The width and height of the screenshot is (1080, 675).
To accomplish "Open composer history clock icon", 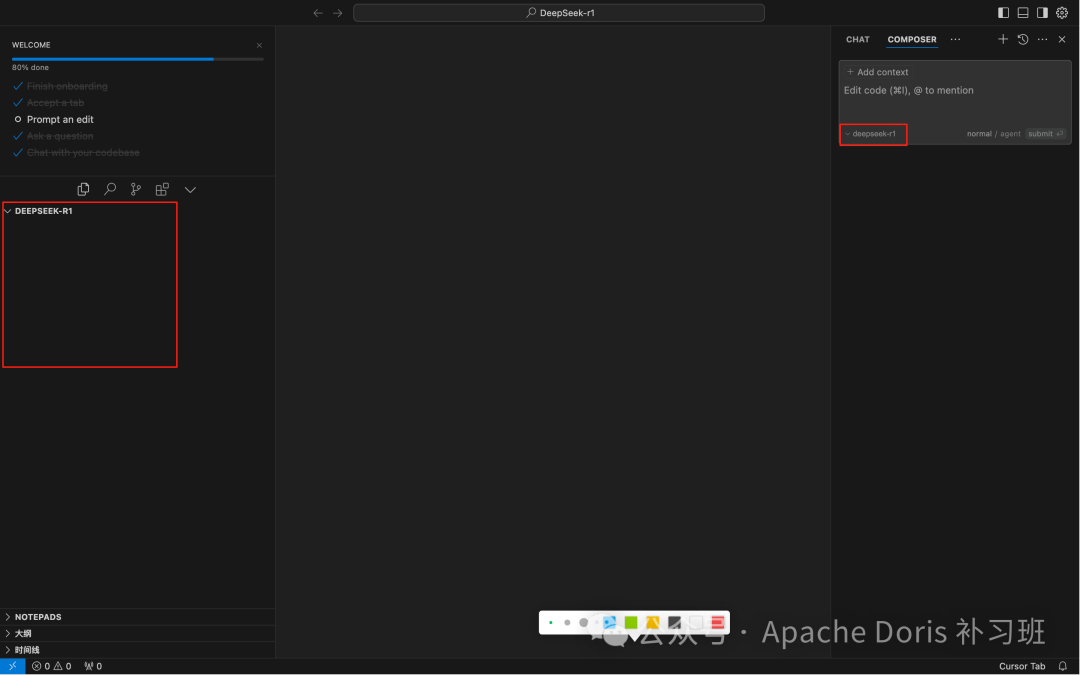I will pos(1023,39).
